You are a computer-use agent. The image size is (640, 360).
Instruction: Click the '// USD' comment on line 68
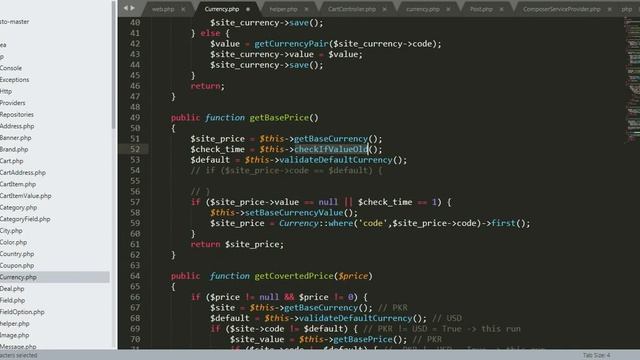(x=447, y=318)
